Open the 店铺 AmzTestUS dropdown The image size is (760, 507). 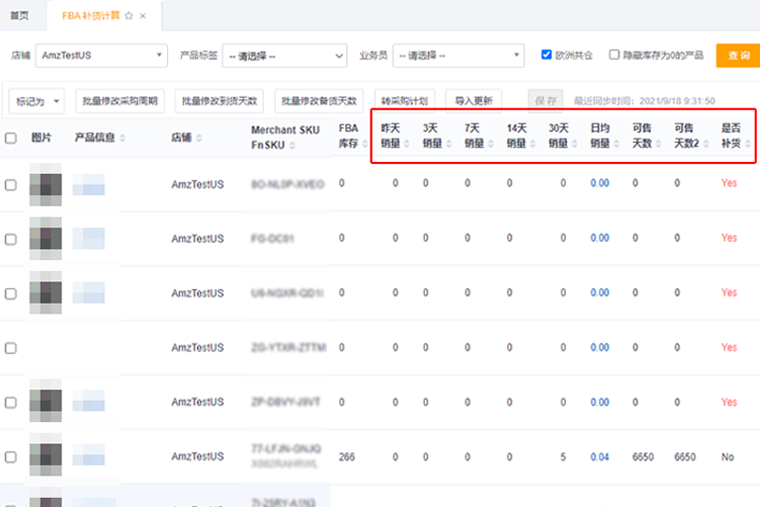[x=101, y=55]
